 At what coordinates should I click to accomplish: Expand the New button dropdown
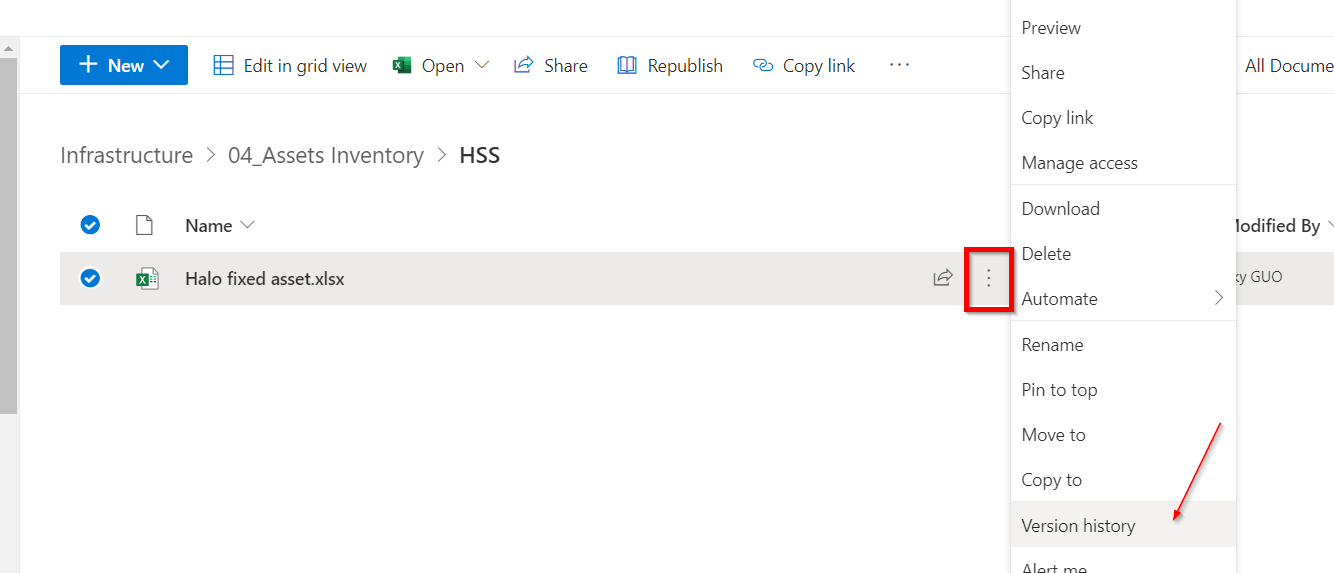click(161, 65)
